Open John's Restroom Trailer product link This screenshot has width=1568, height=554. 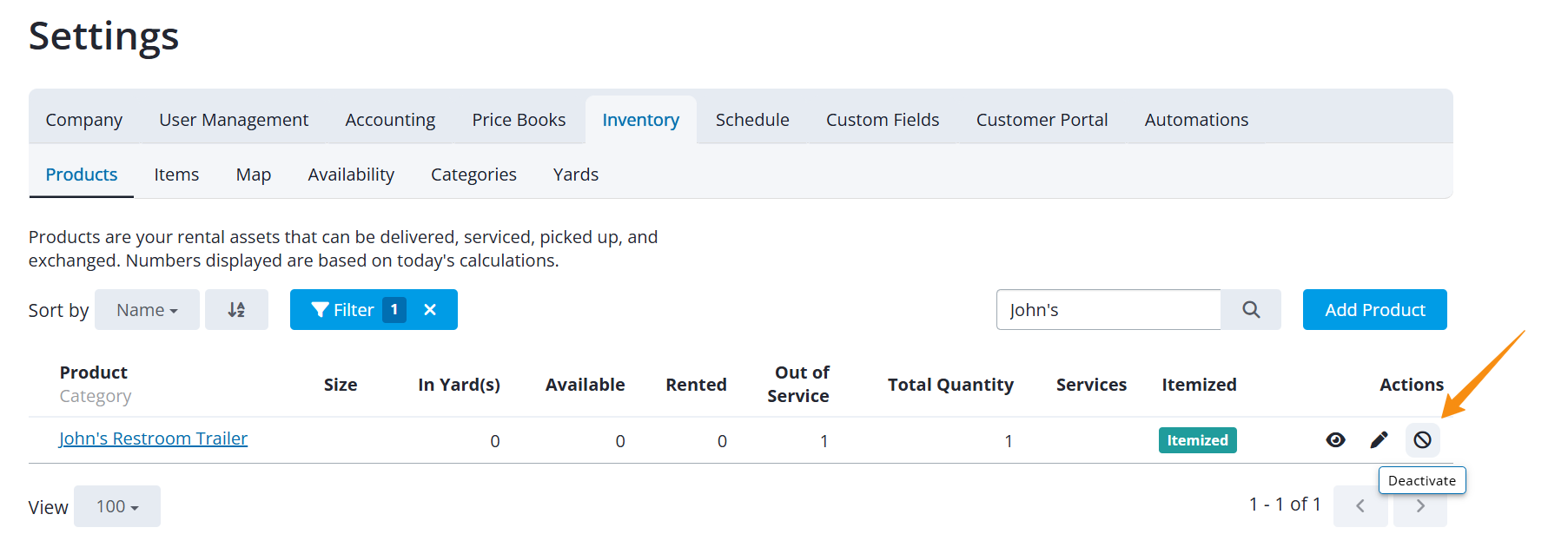point(153,439)
